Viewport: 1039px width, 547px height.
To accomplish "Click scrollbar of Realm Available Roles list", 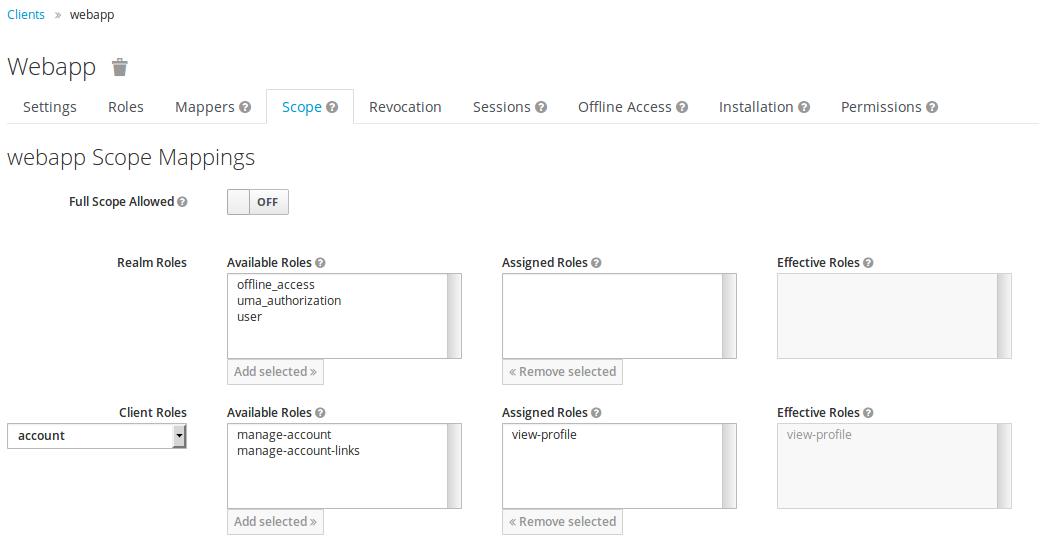I will click(454, 316).
